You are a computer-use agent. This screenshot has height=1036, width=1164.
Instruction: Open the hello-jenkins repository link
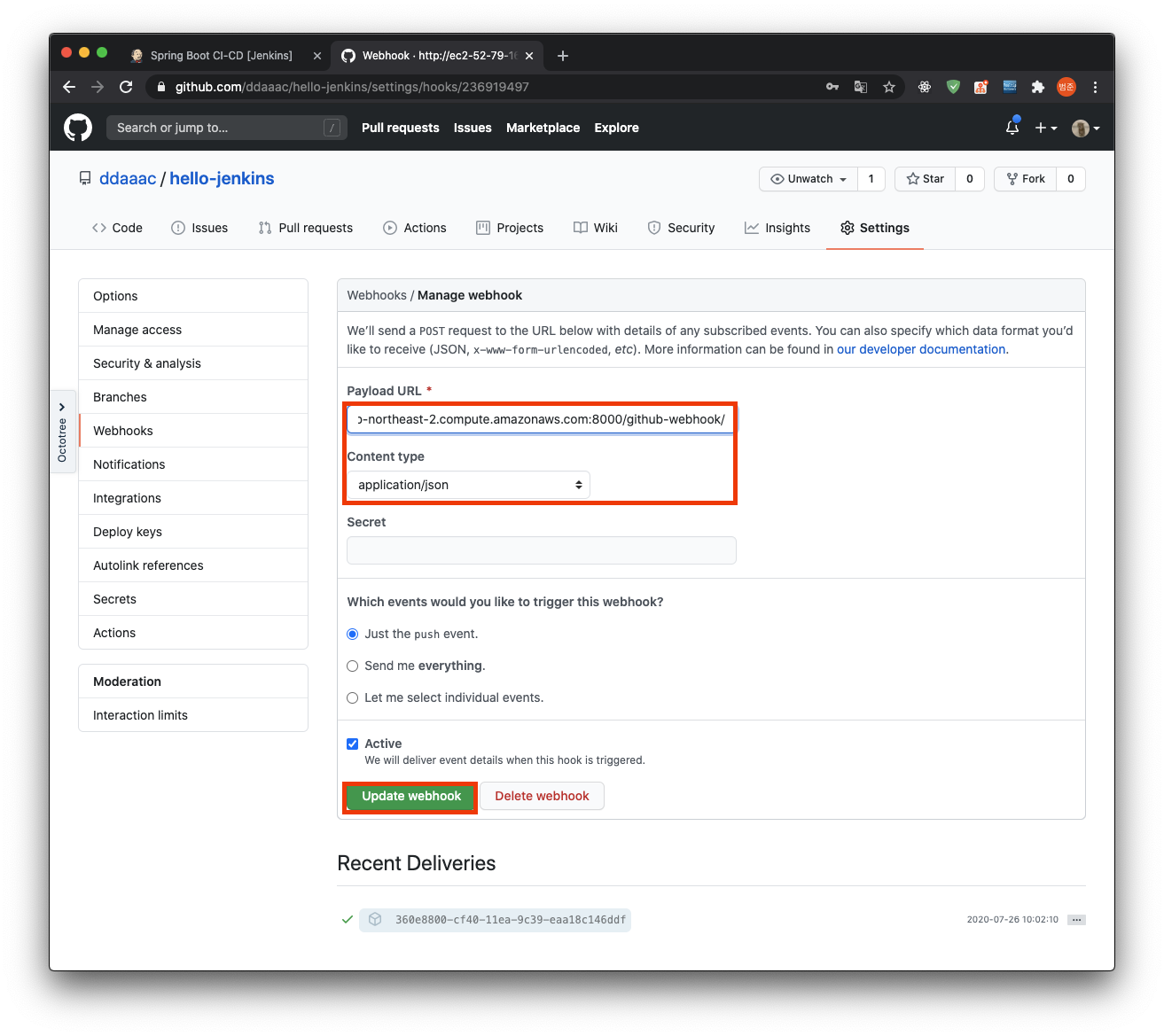click(x=222, y=178)
